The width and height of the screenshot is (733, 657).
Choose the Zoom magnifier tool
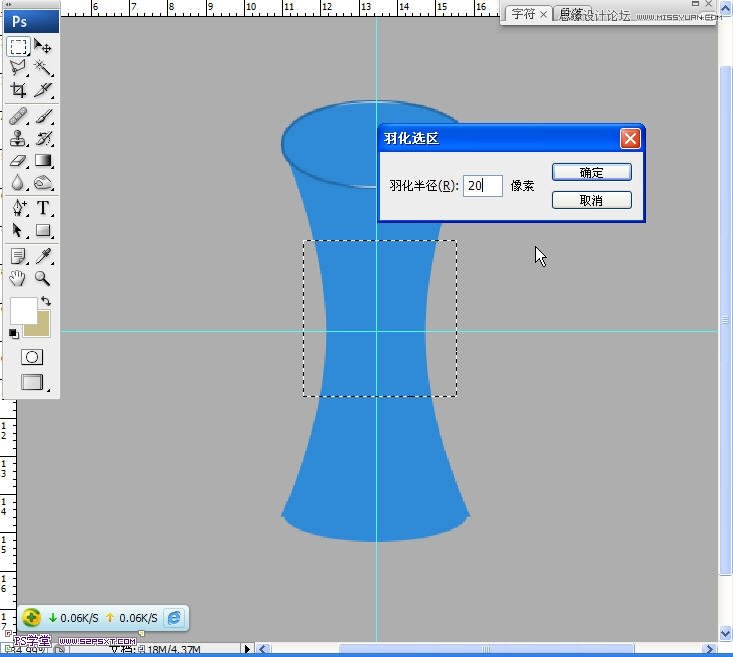(43, 279)
